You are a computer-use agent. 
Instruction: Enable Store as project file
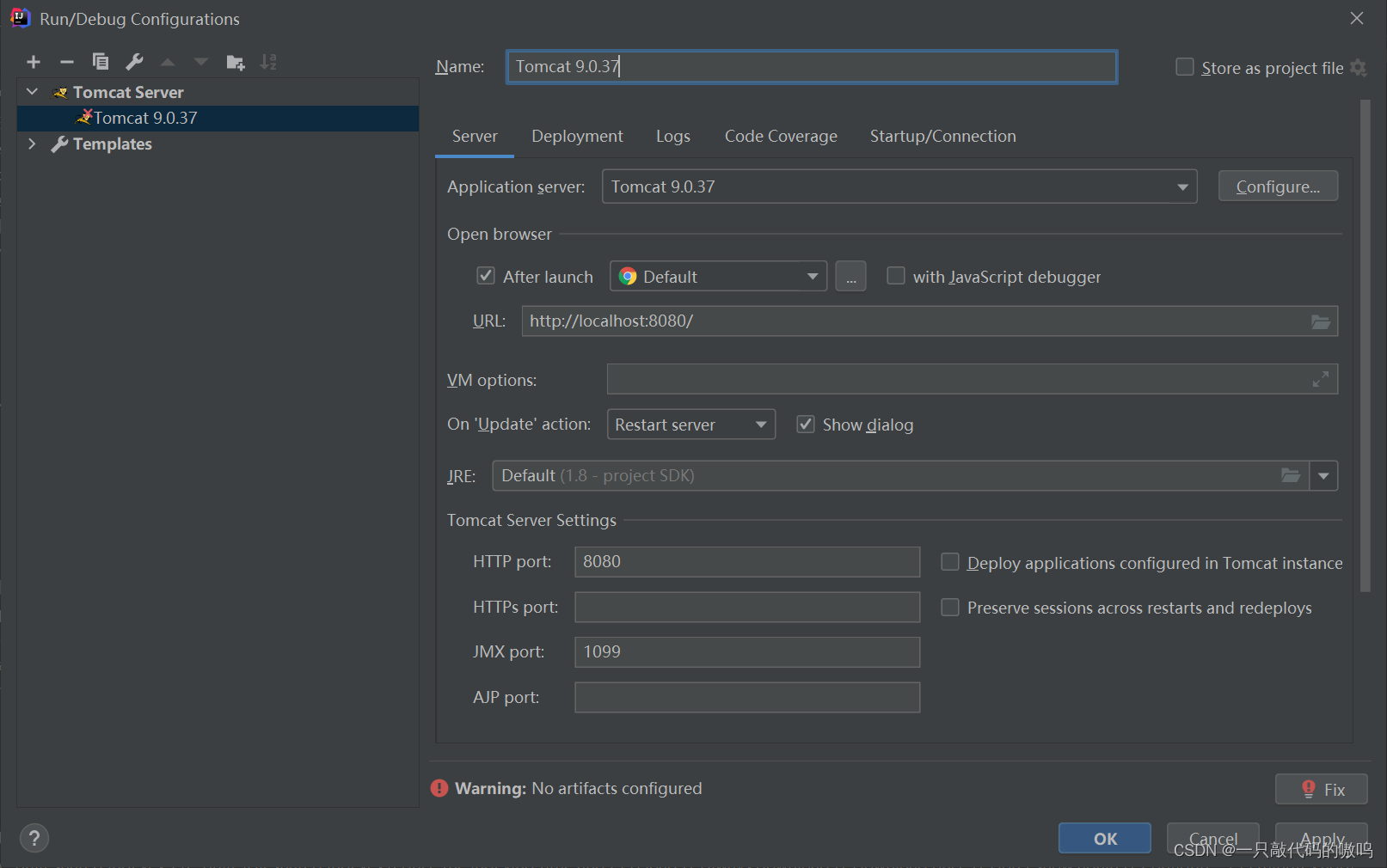[x=1185, y=67]
